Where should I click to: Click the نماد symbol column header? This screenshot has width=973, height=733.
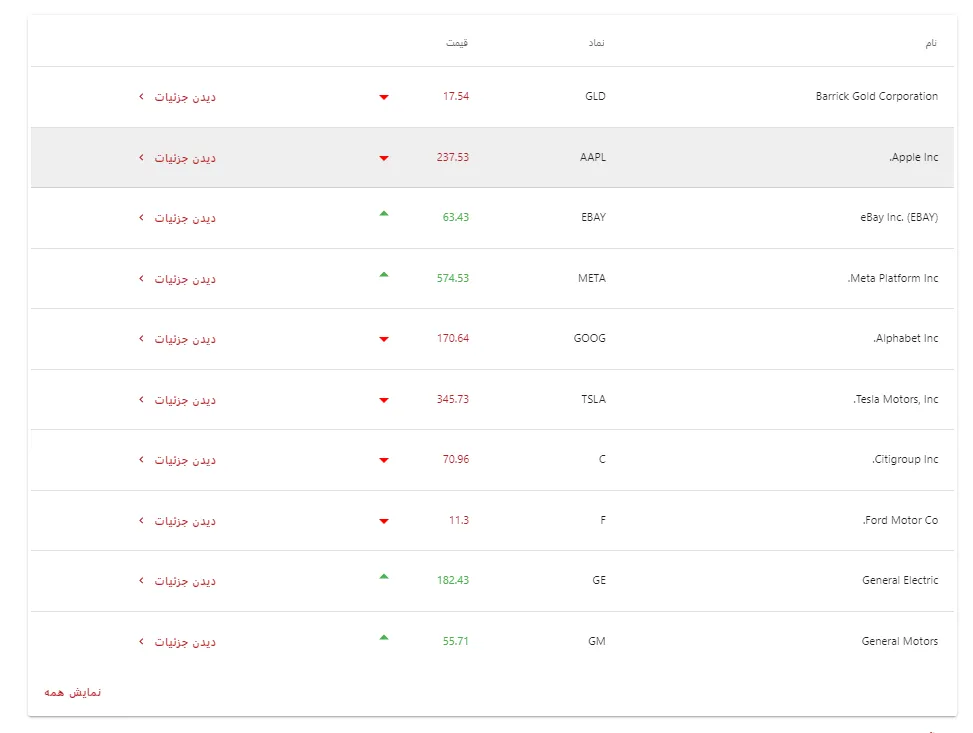tap(596, 43)
